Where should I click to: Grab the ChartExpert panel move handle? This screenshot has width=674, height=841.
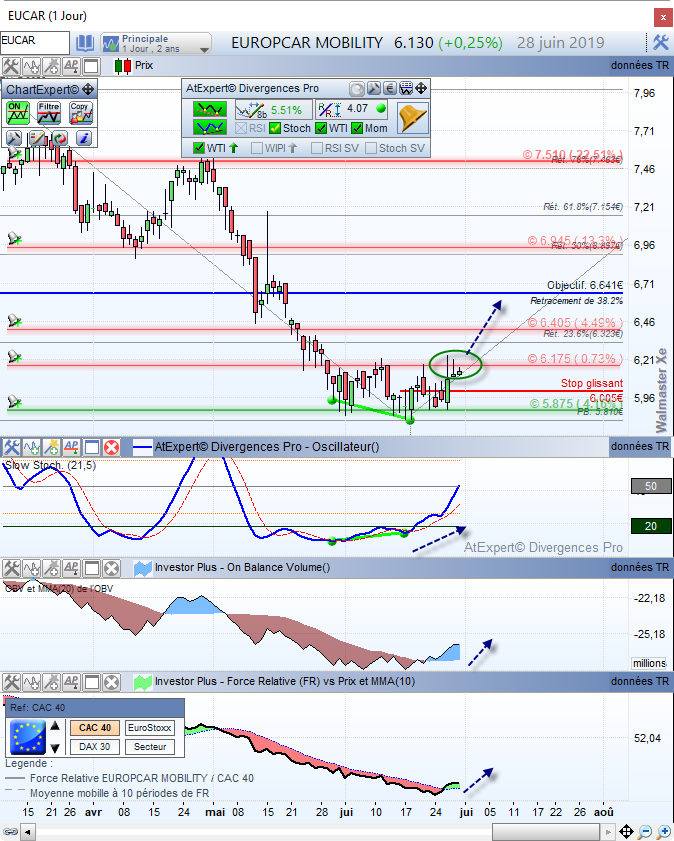(88, 89)
